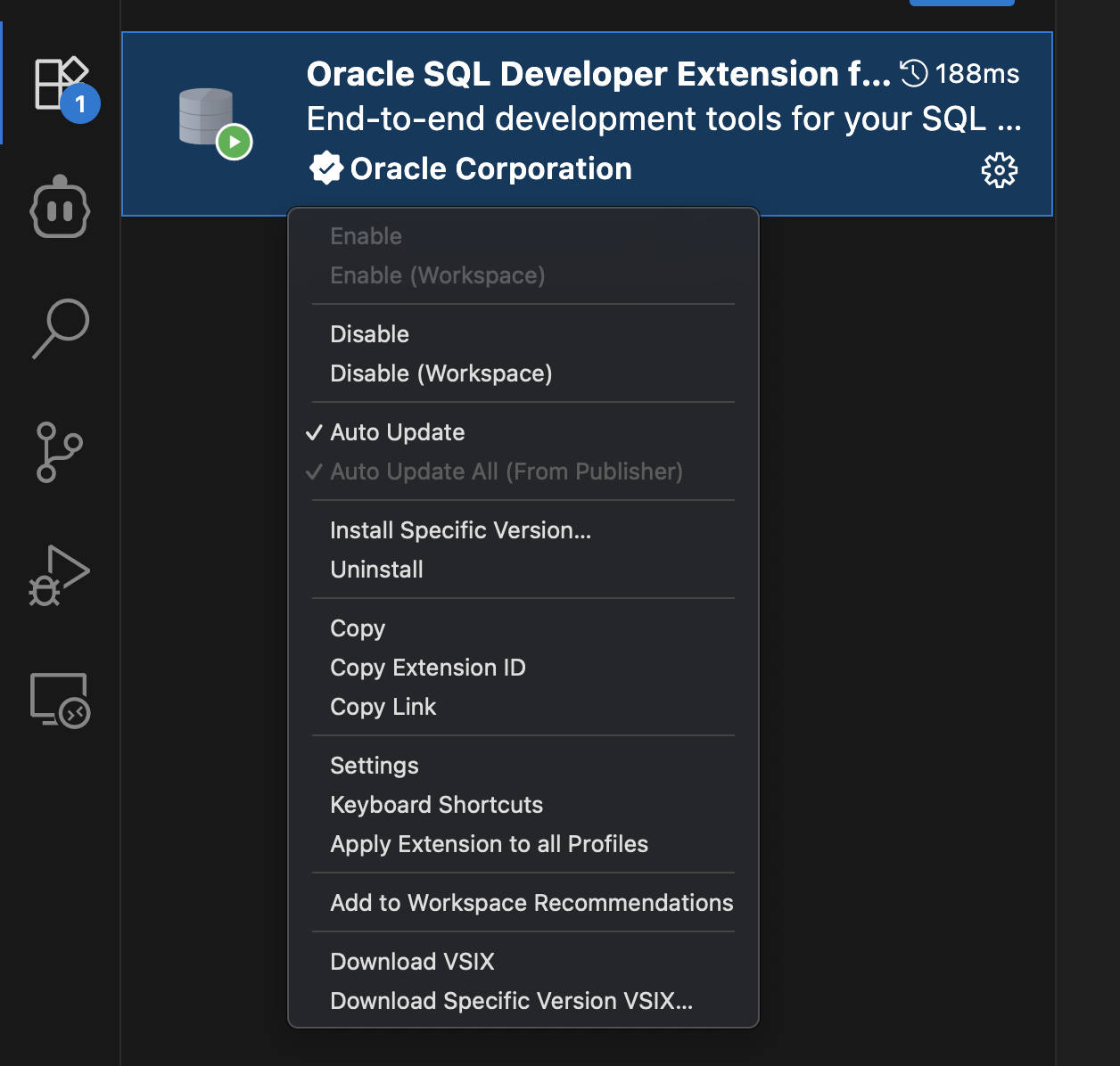Open the Source Control branch icon

pyautogui.click(x=60, y=452)
